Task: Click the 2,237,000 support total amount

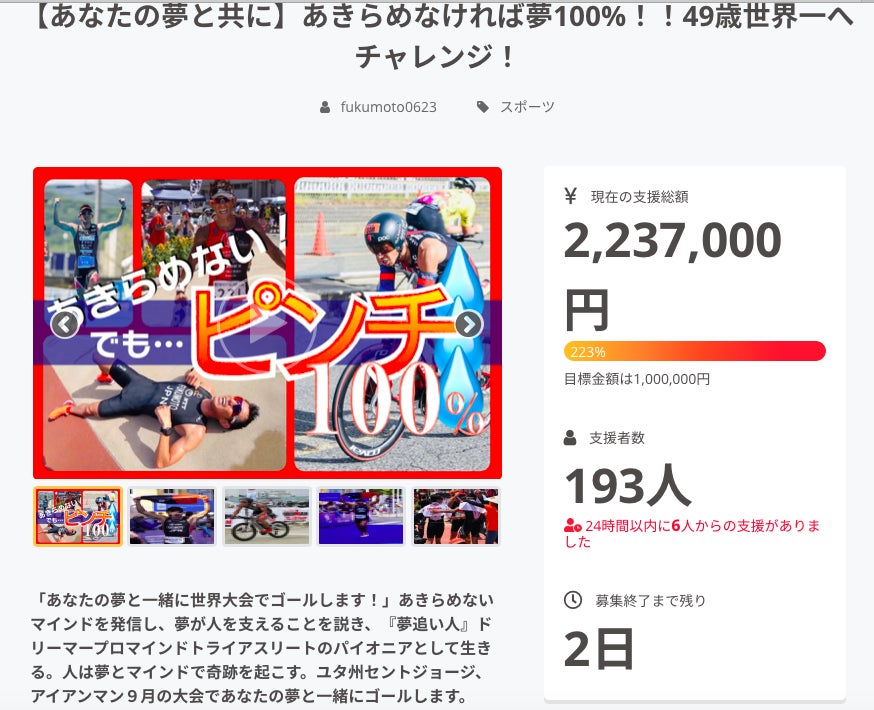Action: pyautogui.click(x=673, y=240)
